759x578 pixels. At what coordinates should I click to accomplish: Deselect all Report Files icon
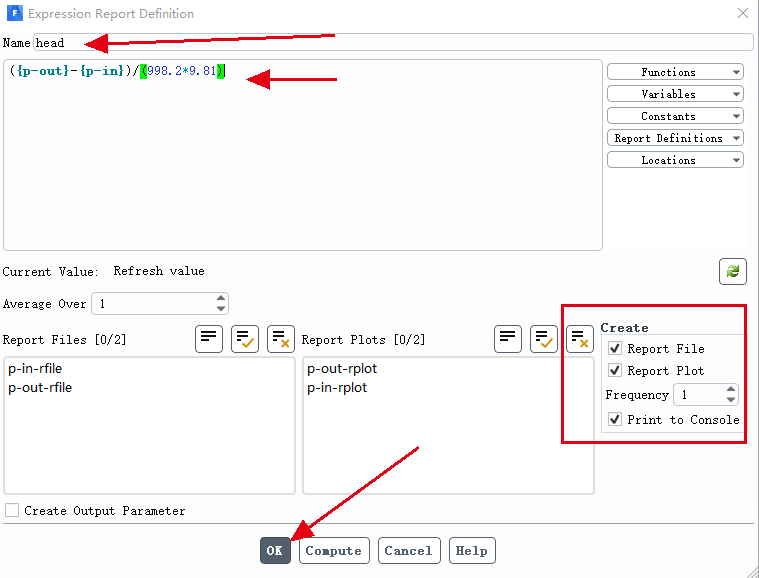281,339
